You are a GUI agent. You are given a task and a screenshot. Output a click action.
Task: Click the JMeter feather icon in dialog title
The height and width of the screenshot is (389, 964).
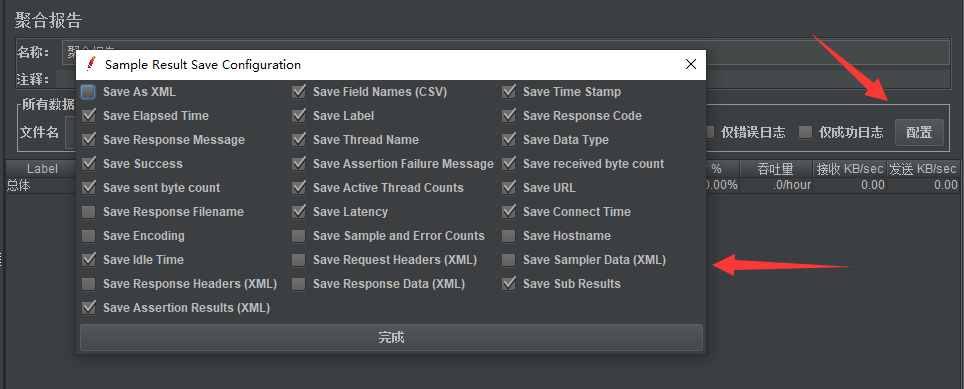92,64
